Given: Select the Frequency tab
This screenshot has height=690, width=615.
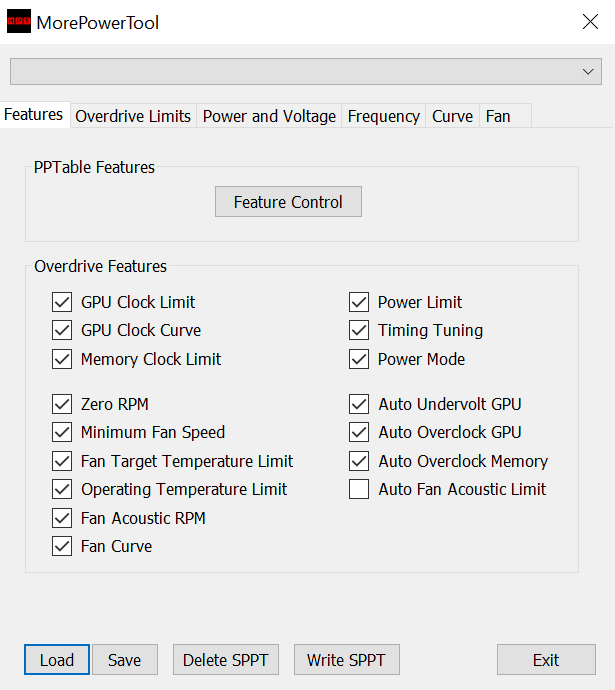Looking at the screenshot, I should tap(384, 117).
